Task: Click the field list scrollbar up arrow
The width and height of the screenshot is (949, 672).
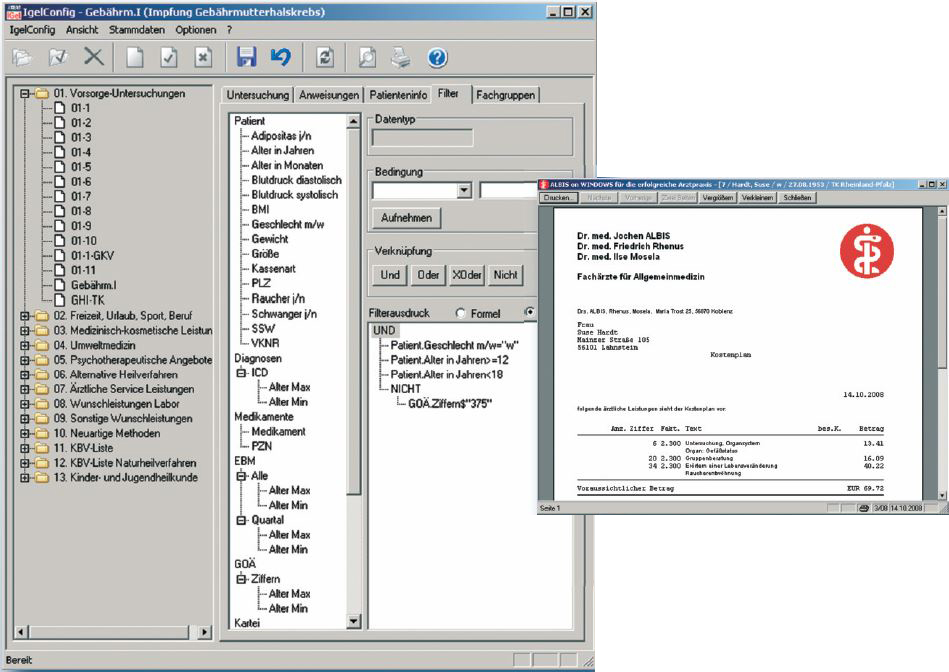Action: [353, 121]
